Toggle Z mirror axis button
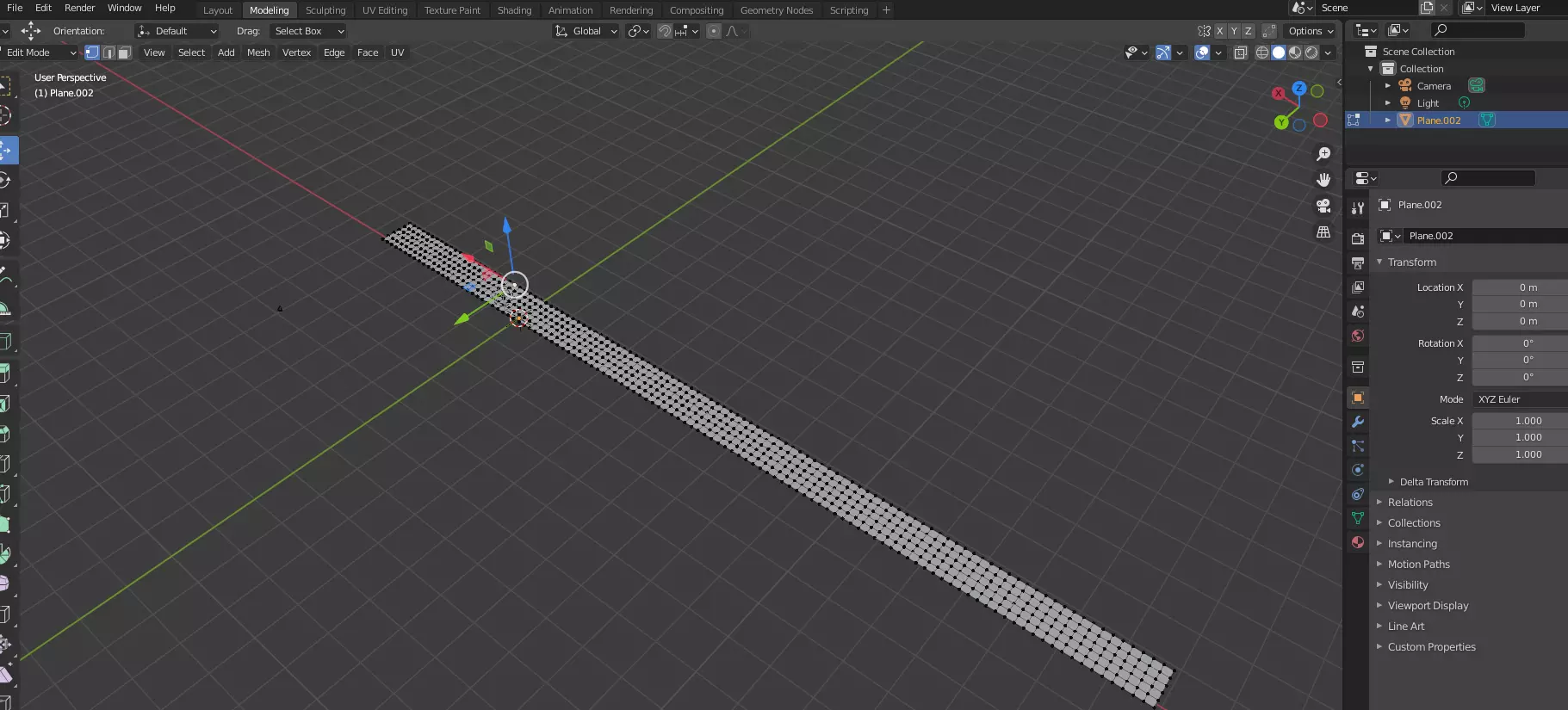Screen dimensions: 1568x710 click(x=1249, y=31)
